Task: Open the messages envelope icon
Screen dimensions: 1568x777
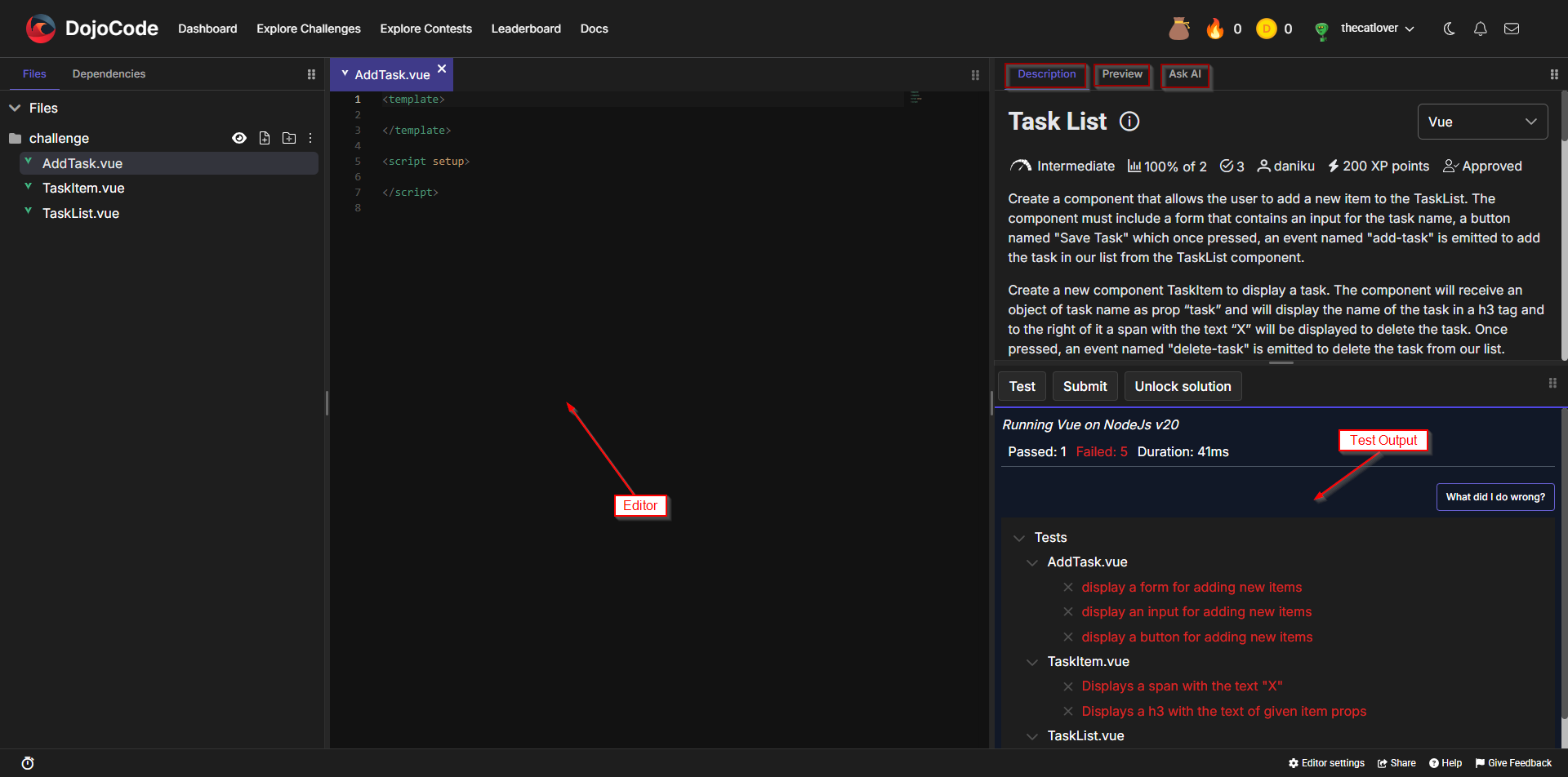Action: coord(1512,29)
